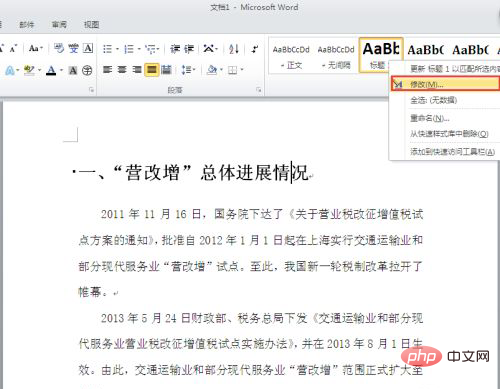Choose 全选: (无数据) menu entry
The image size is (500, 389).
coord(445,100)
